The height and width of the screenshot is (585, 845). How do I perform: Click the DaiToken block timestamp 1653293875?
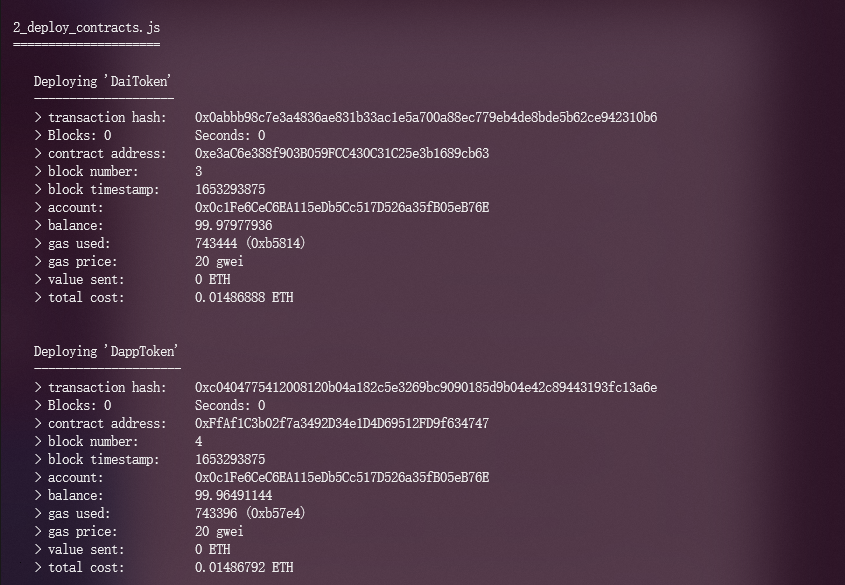coord(230,190)
